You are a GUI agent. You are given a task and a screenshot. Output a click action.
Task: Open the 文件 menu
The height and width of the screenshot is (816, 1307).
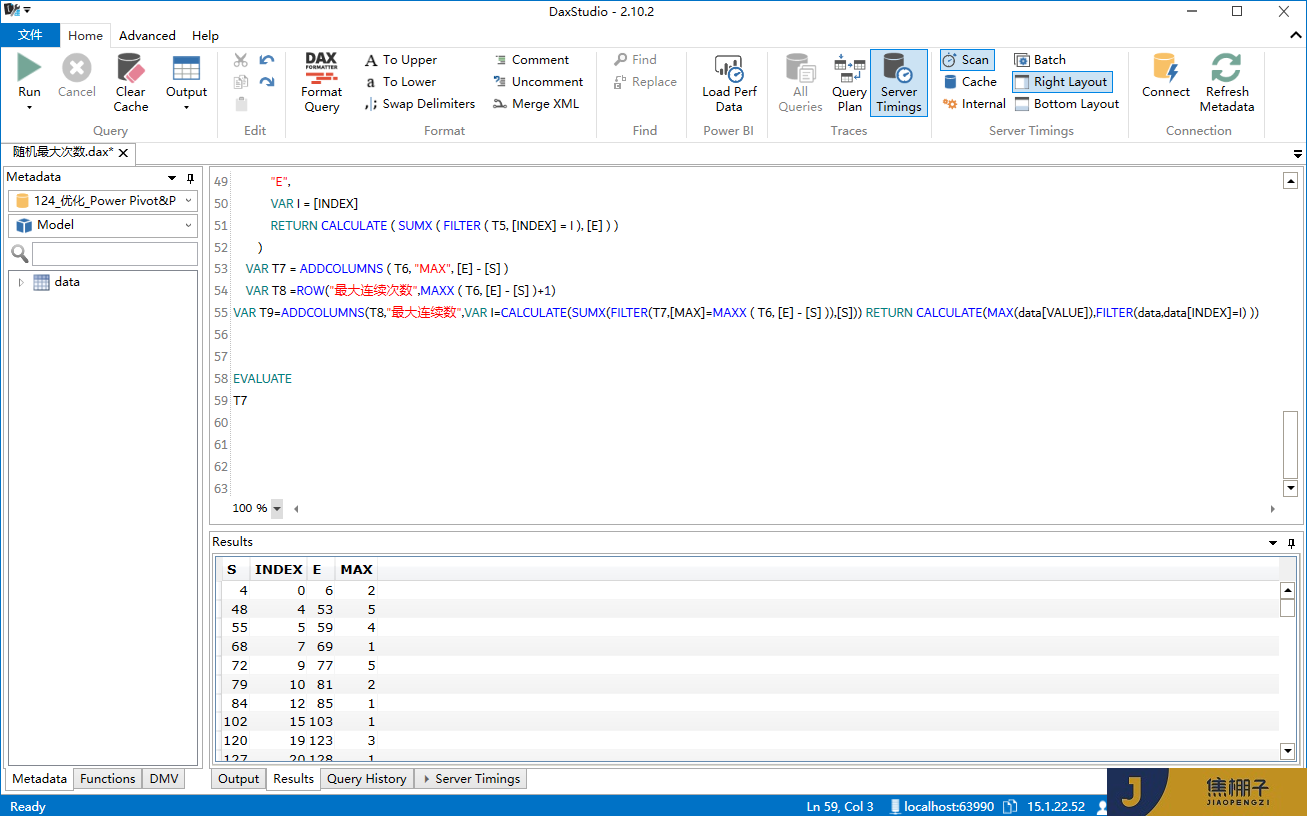tap(30, 35)
